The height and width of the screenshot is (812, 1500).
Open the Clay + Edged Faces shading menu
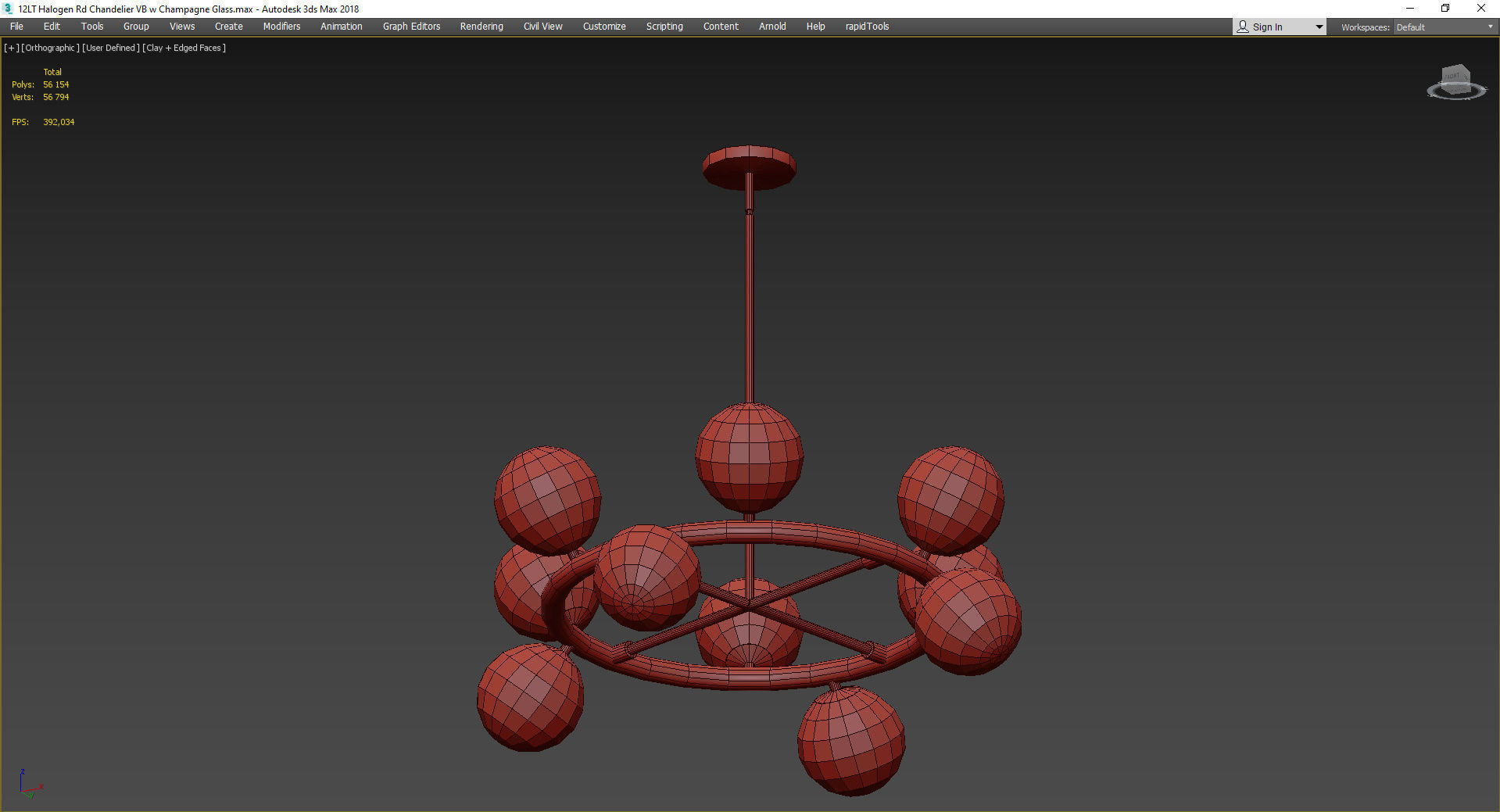pyautogui.click(x=184, y=48)
